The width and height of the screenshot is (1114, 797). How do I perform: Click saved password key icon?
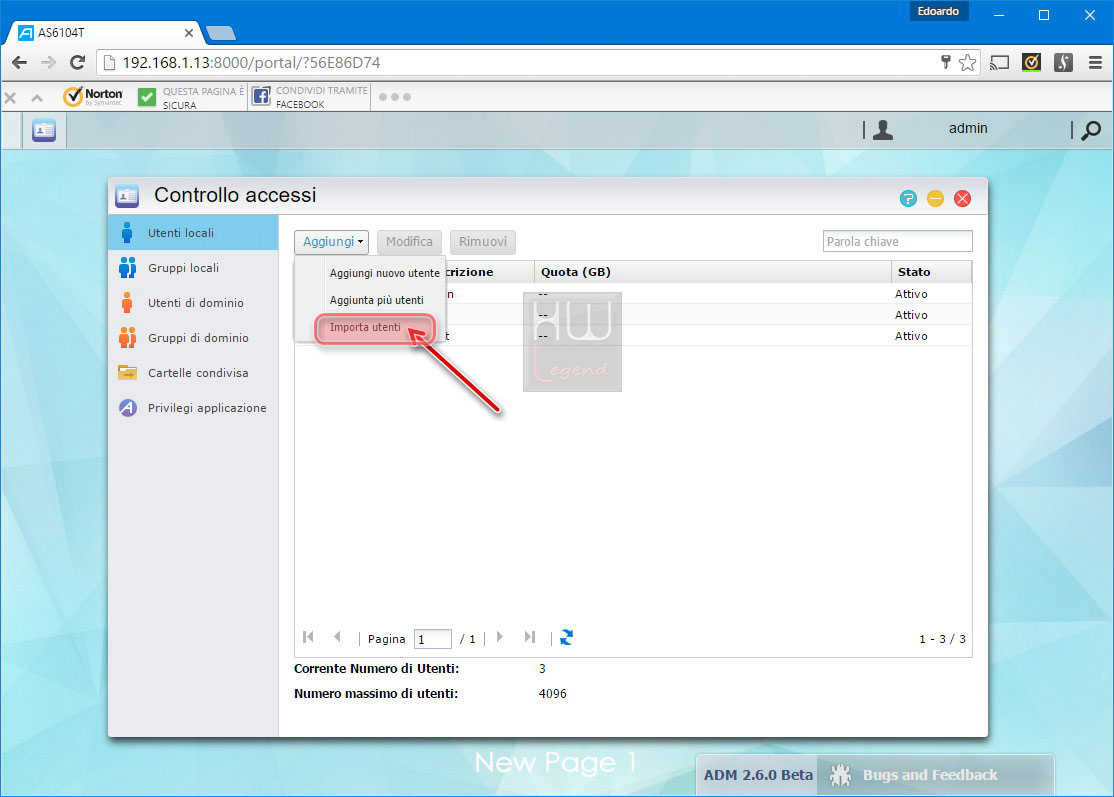(946, 63)
